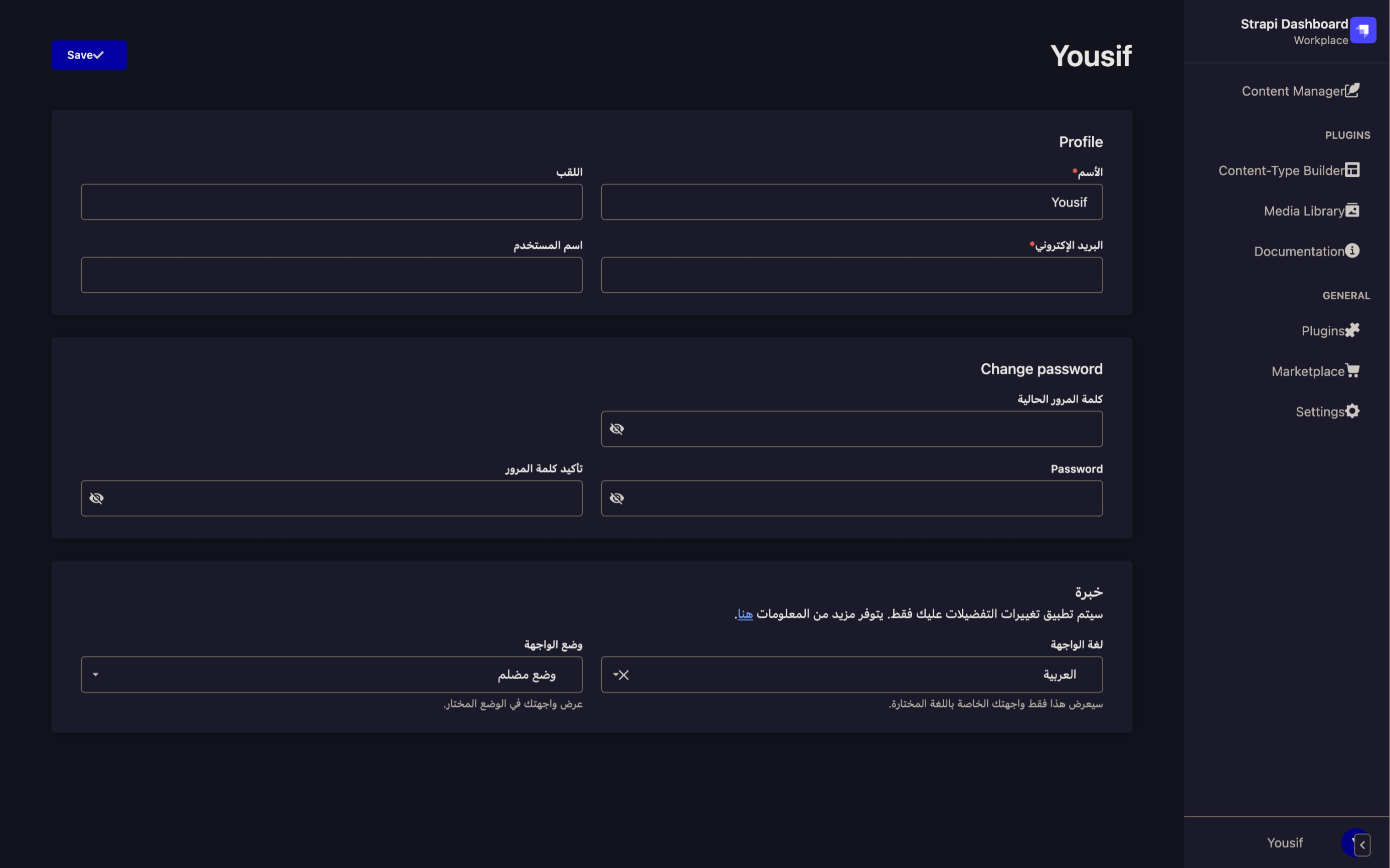Select the Media Library icon
The width and height of the screenshot is (1390, 868).
(1353, 210)
